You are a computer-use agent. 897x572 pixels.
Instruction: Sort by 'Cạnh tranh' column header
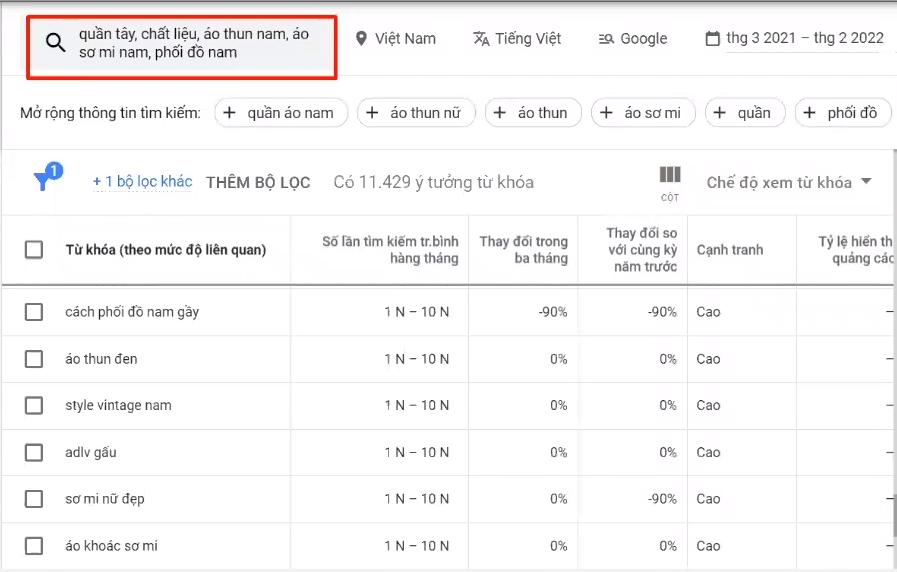click(730, 249)
